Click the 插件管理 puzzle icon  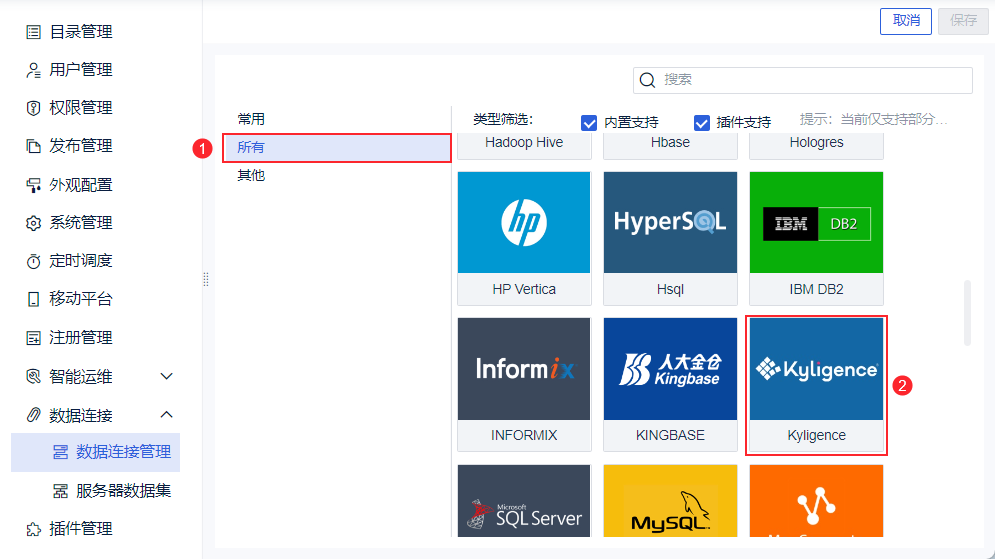(x=34, y=529)
